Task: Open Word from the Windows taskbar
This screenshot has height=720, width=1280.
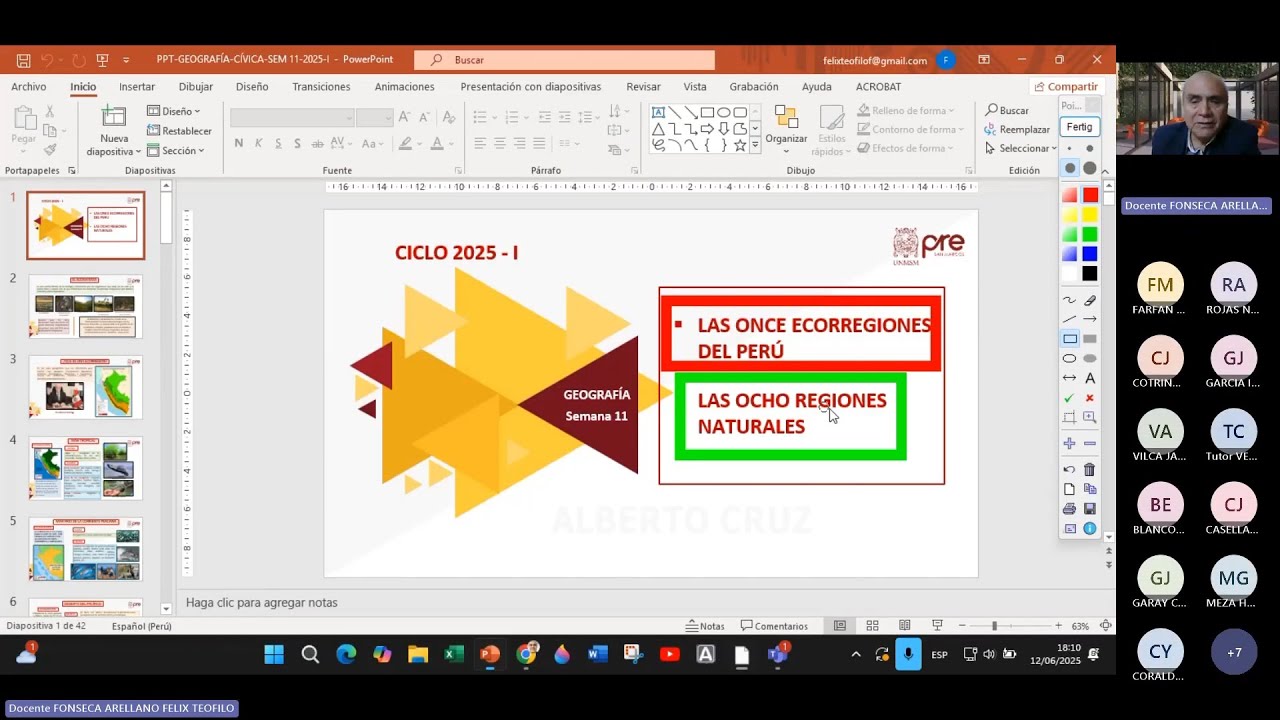Action: (x=598, y=654)
